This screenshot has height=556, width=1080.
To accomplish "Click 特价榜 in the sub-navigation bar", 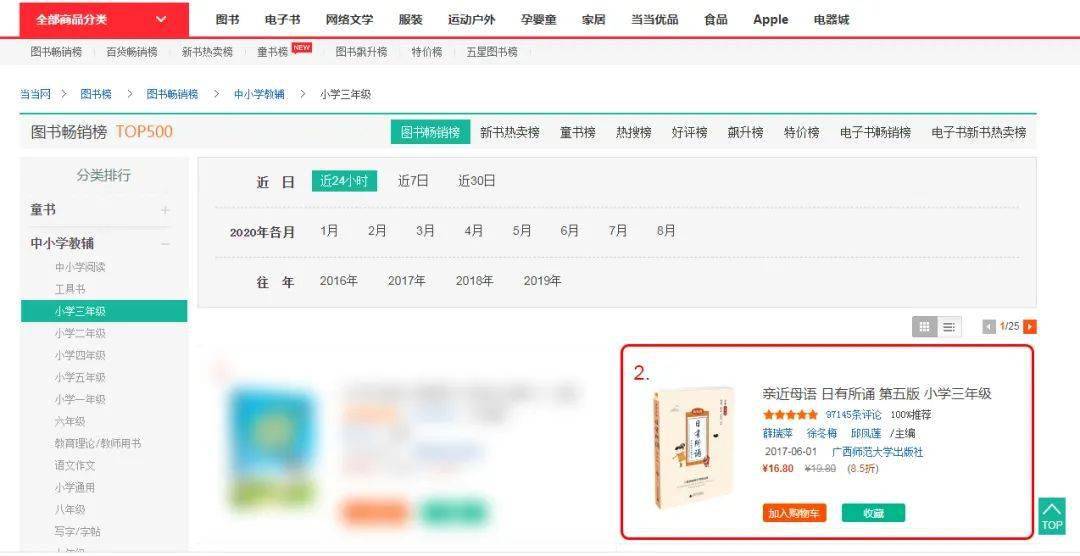I will click(x=427, y=52).
